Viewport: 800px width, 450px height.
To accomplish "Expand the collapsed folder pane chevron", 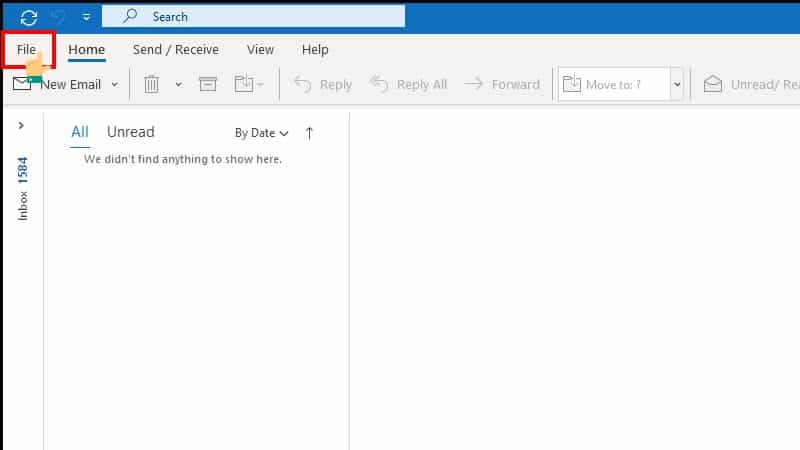I will [21, 125].
